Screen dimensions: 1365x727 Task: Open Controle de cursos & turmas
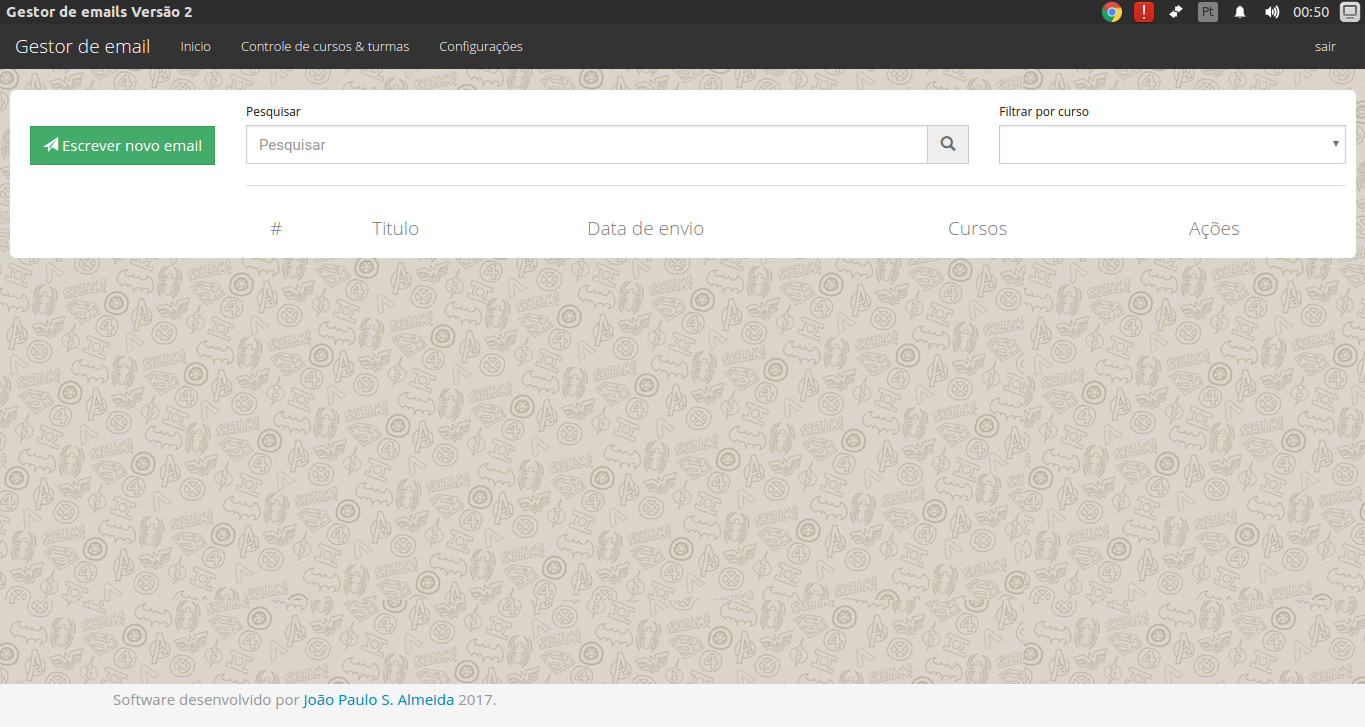pyautogui.click(x=325, y=46)
